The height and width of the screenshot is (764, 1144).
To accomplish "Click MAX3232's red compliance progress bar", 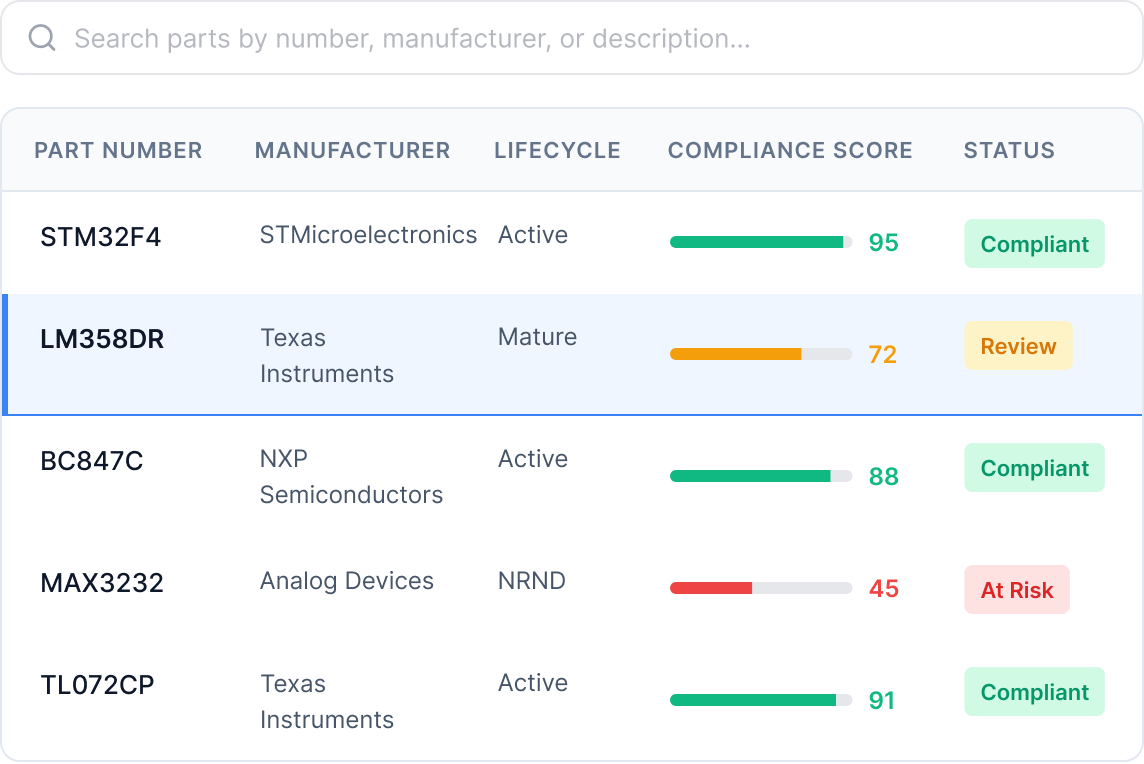I will 760,589.
